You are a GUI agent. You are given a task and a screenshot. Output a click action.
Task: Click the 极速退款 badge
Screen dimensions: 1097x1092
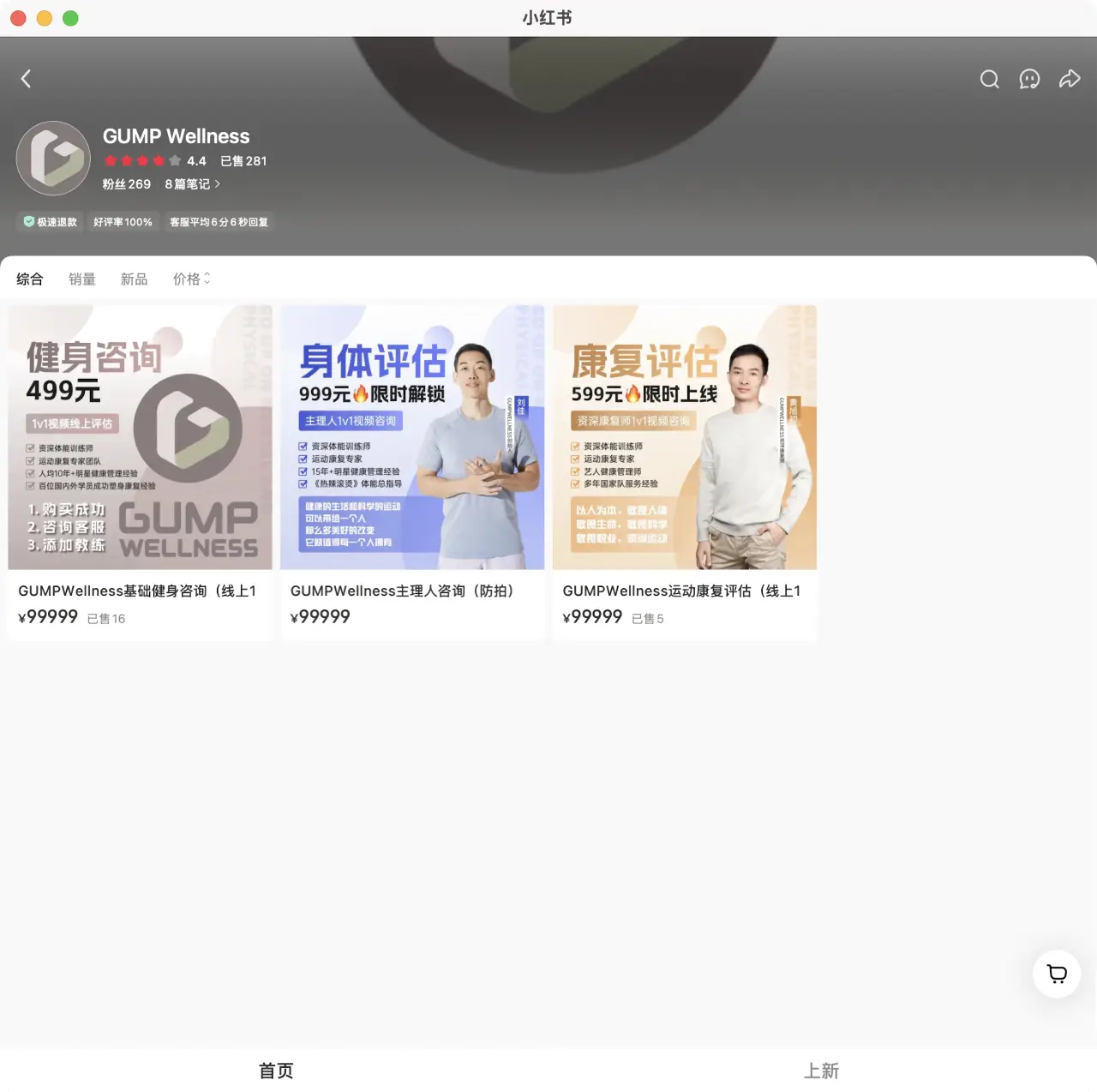click(x=51, y=222)
